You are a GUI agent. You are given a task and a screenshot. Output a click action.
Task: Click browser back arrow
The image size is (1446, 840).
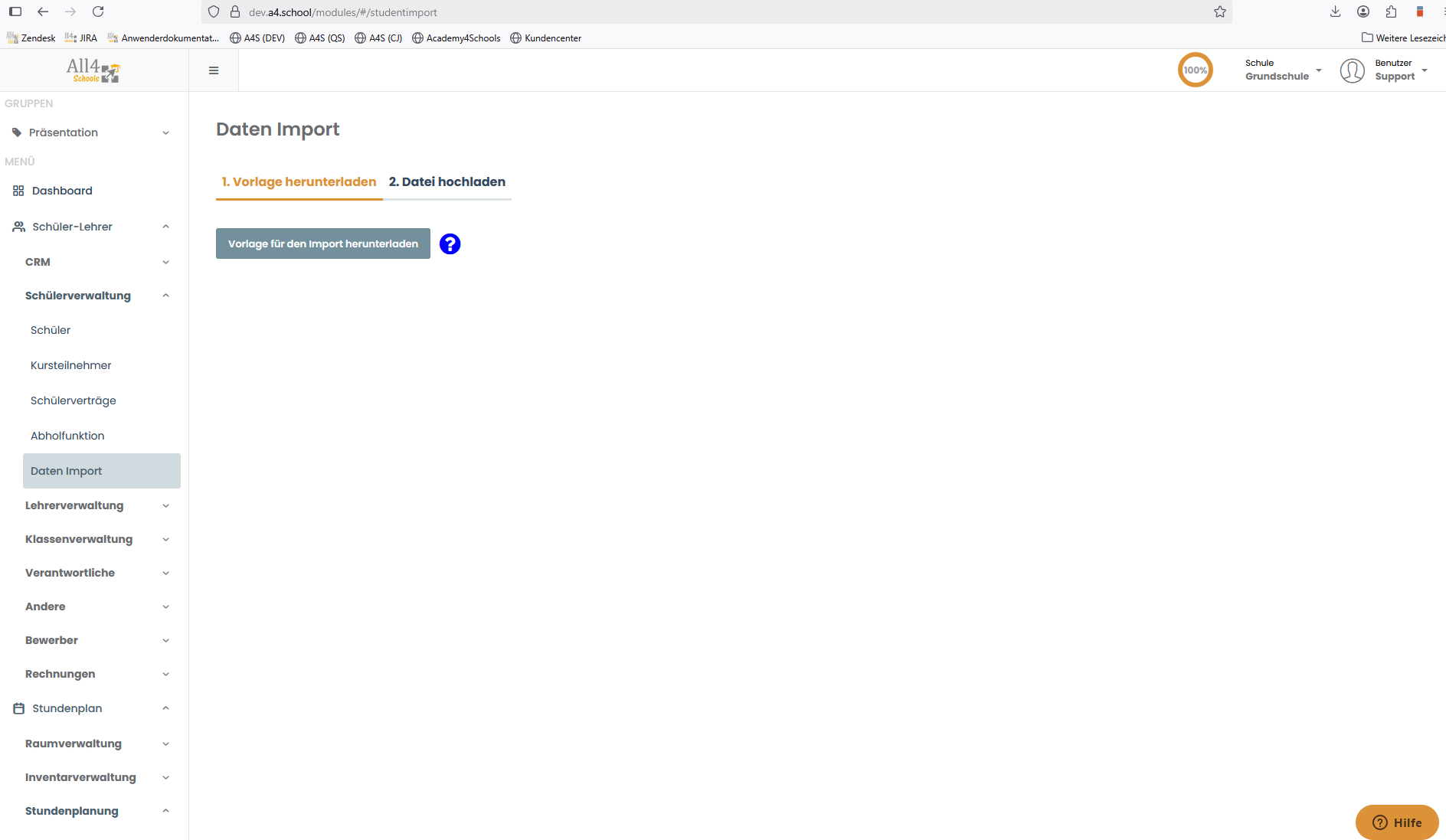pyautogui.click(x=43, y=11)
